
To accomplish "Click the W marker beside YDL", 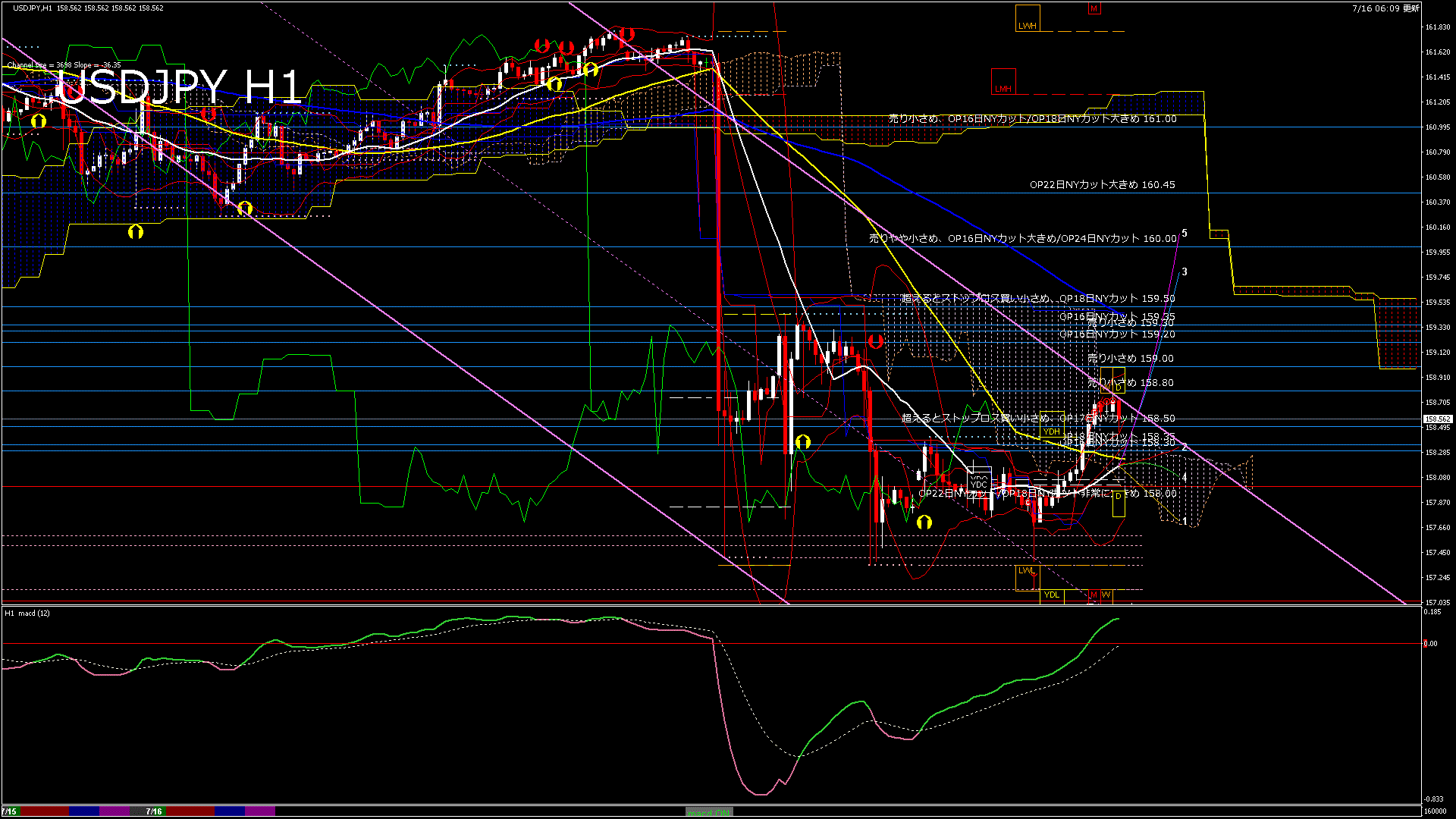I will pos(1106,595).
